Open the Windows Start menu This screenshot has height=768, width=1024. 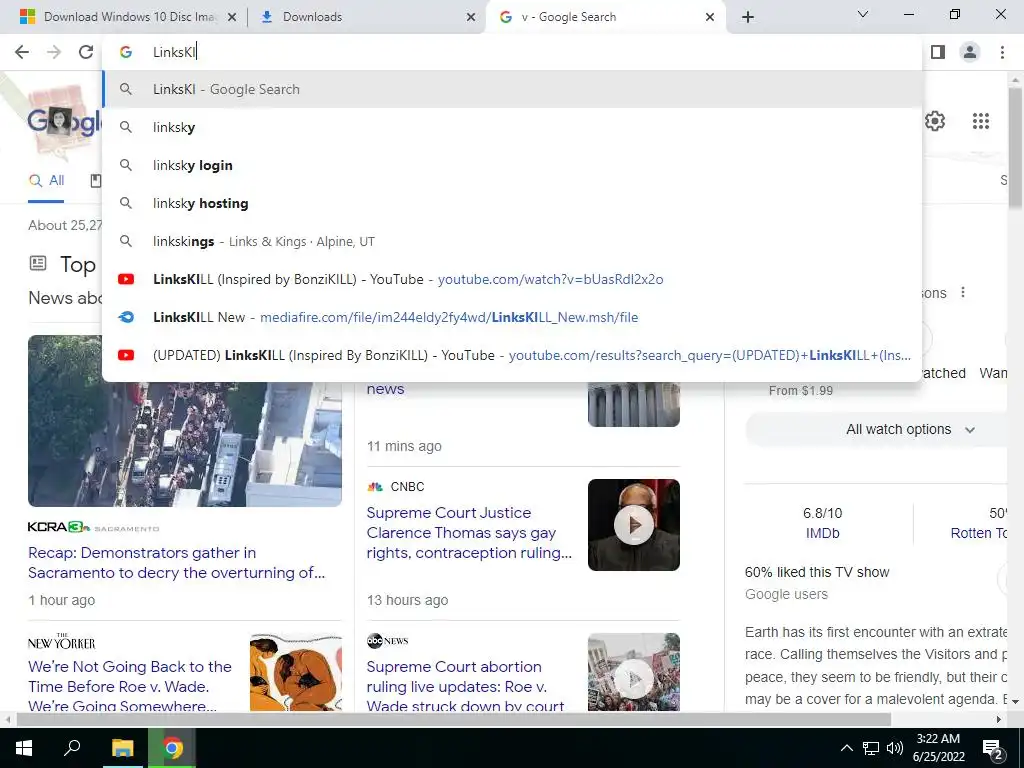point(24,748)
